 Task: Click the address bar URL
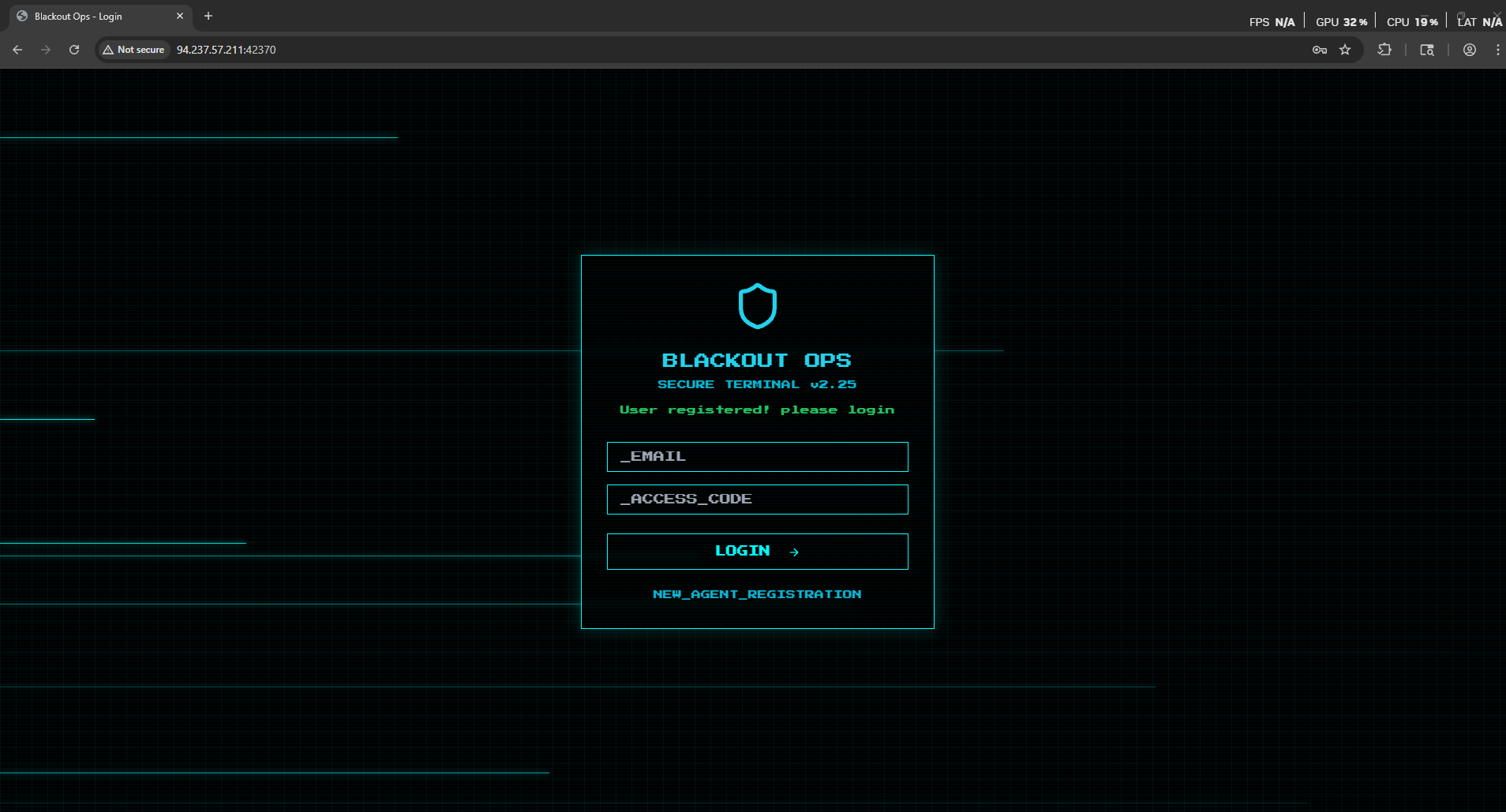226,50
